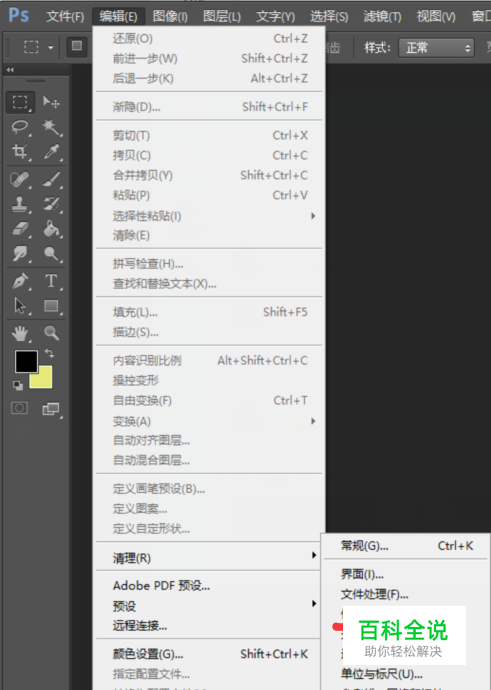Open Adobe PDF 预设... dialog
This screenshot has height=690, width=491.
(209, 586)
